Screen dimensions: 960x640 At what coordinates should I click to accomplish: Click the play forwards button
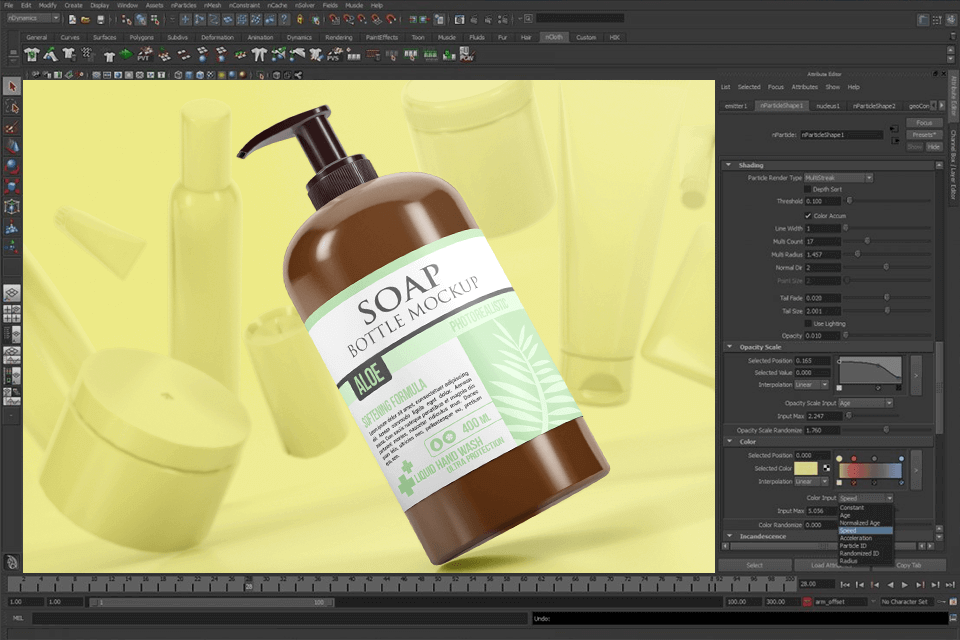pyautogui.click(x=904, y=585)
